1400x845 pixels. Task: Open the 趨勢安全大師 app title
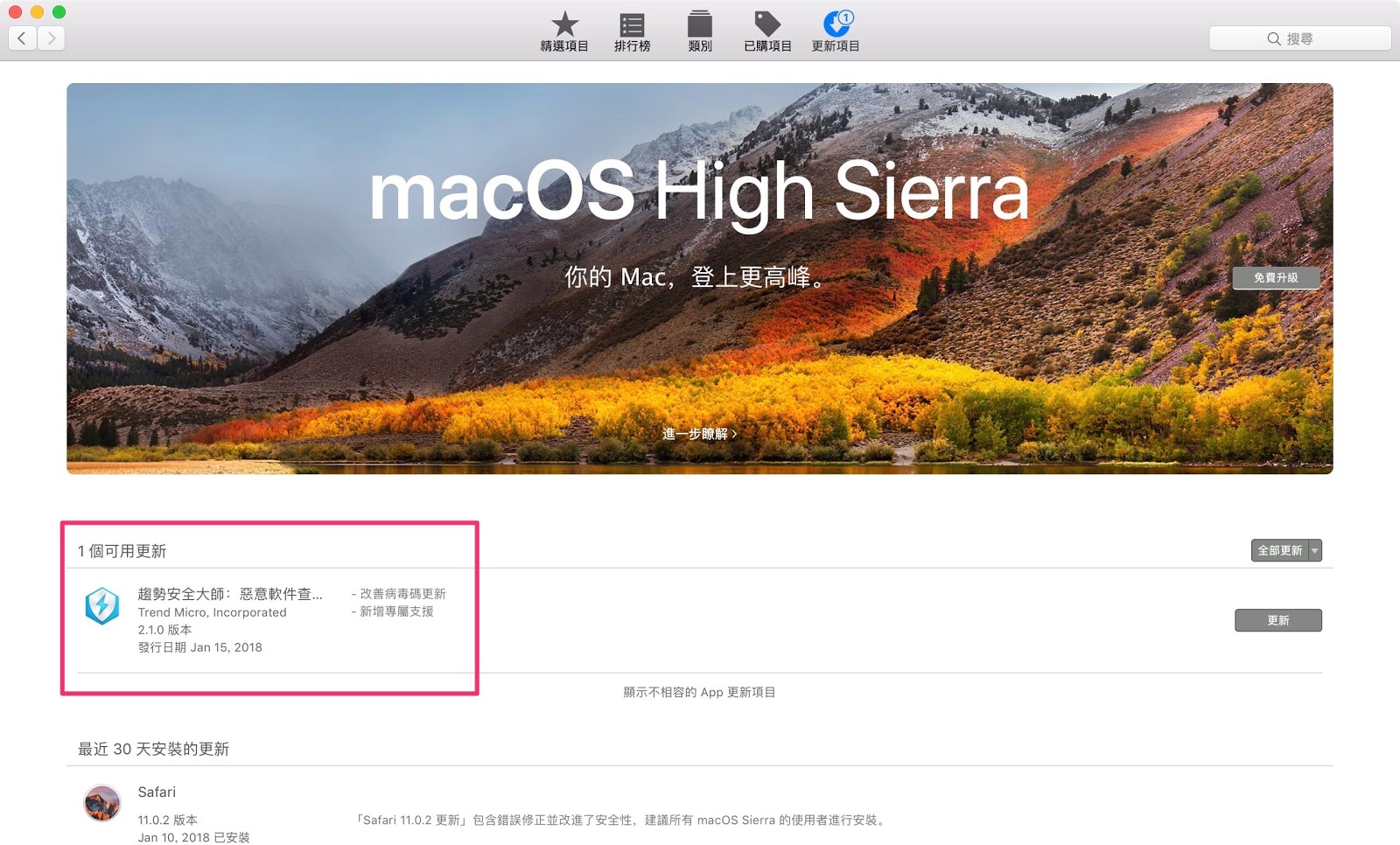coord(230,594)
